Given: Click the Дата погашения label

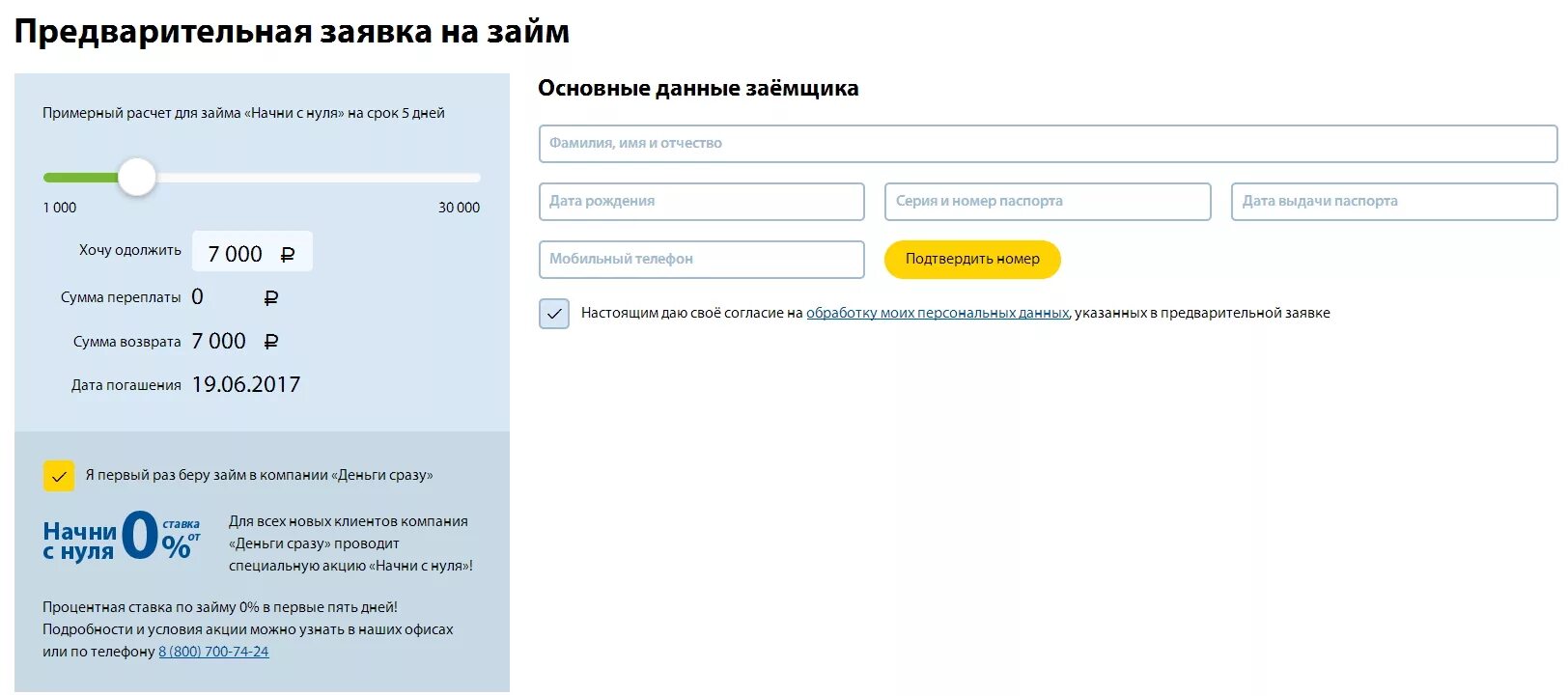Looking at the screenshot, I should (x=126, y=385).
